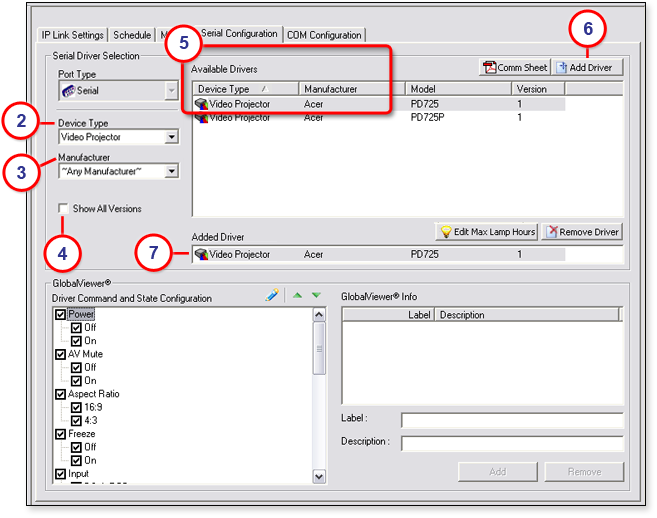The image size is (657, 518).
Task: Click the green move up arrow
Action: (x=298, y=296)
